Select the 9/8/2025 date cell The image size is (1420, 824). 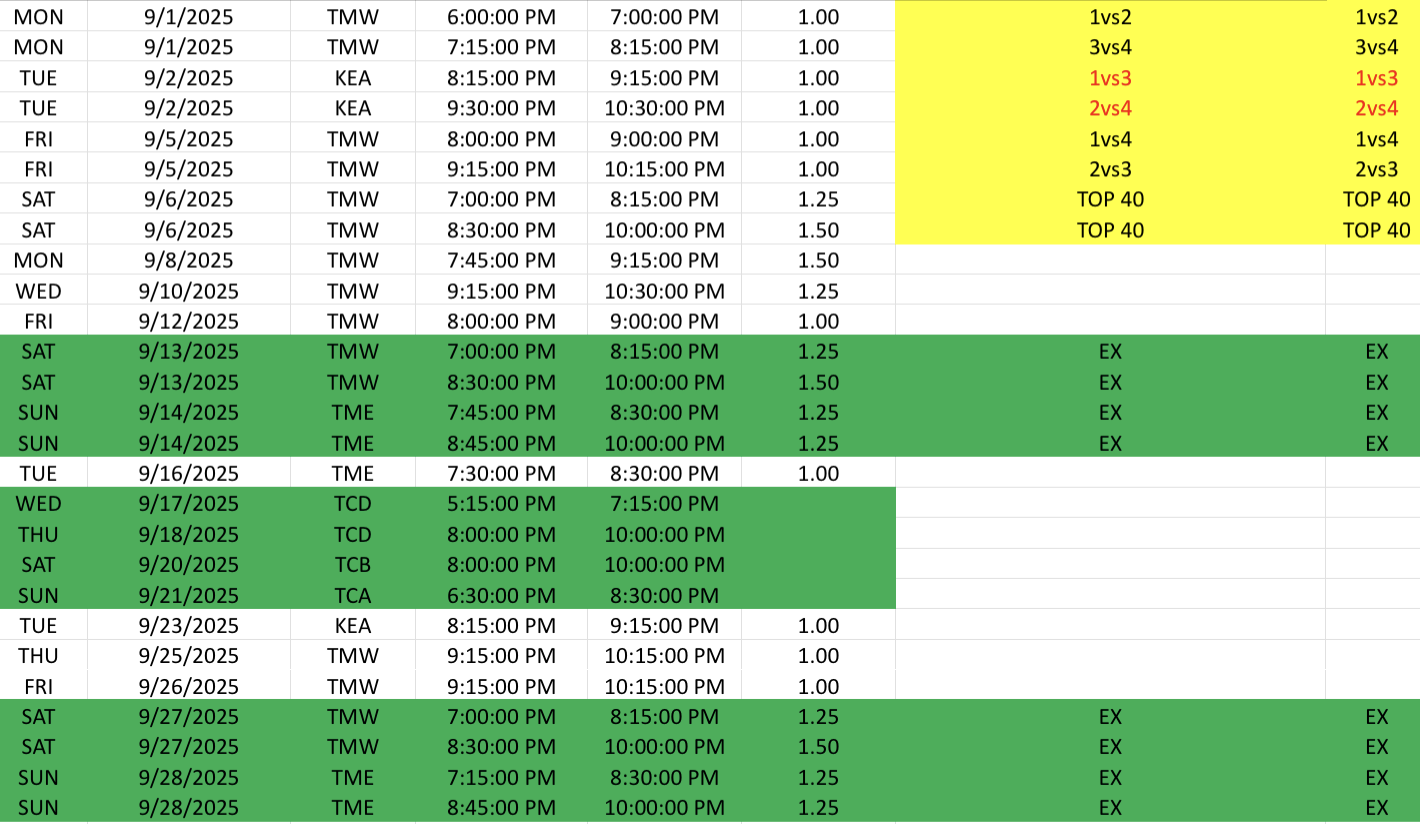click(x=189, y=260)
